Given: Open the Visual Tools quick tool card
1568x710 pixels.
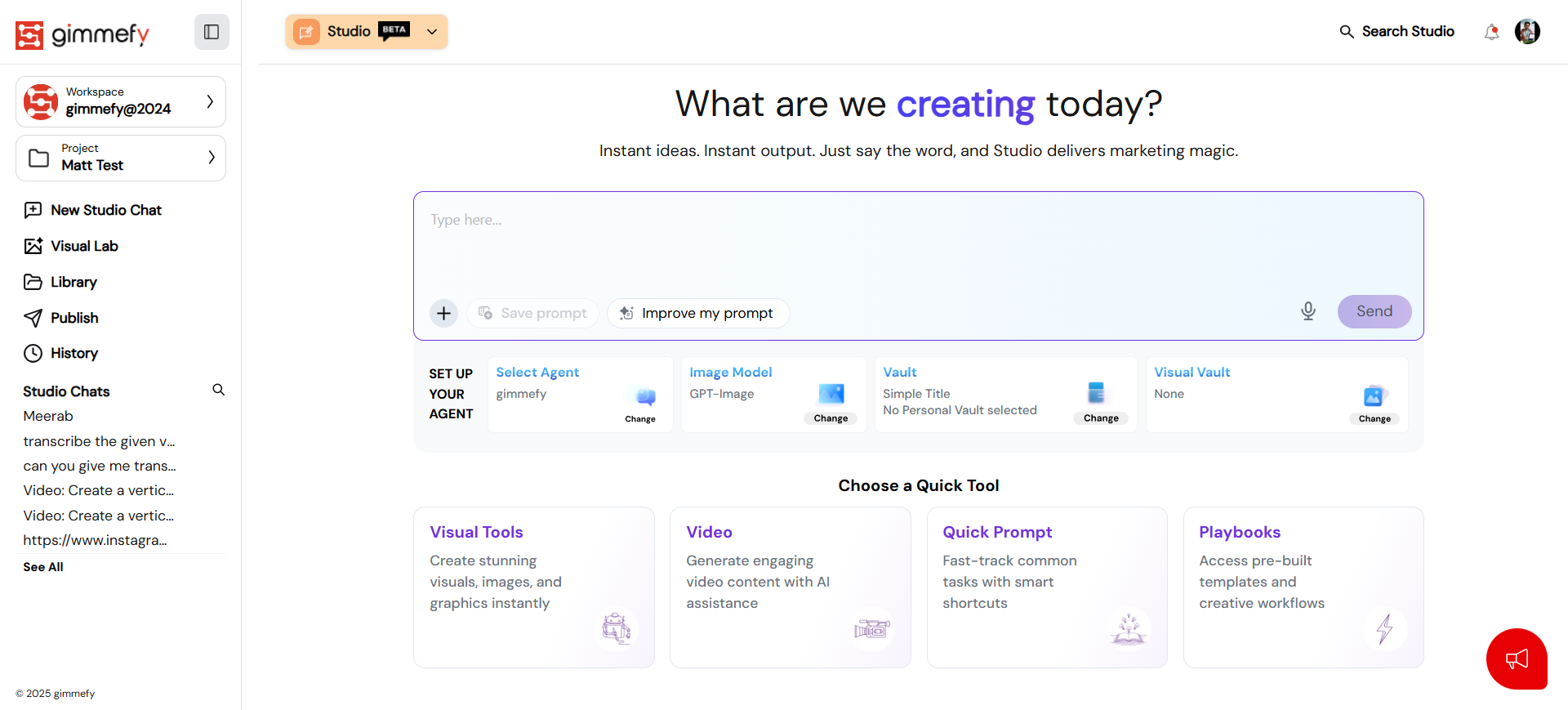Looking at the screenshot, I should tap(534, 587).
